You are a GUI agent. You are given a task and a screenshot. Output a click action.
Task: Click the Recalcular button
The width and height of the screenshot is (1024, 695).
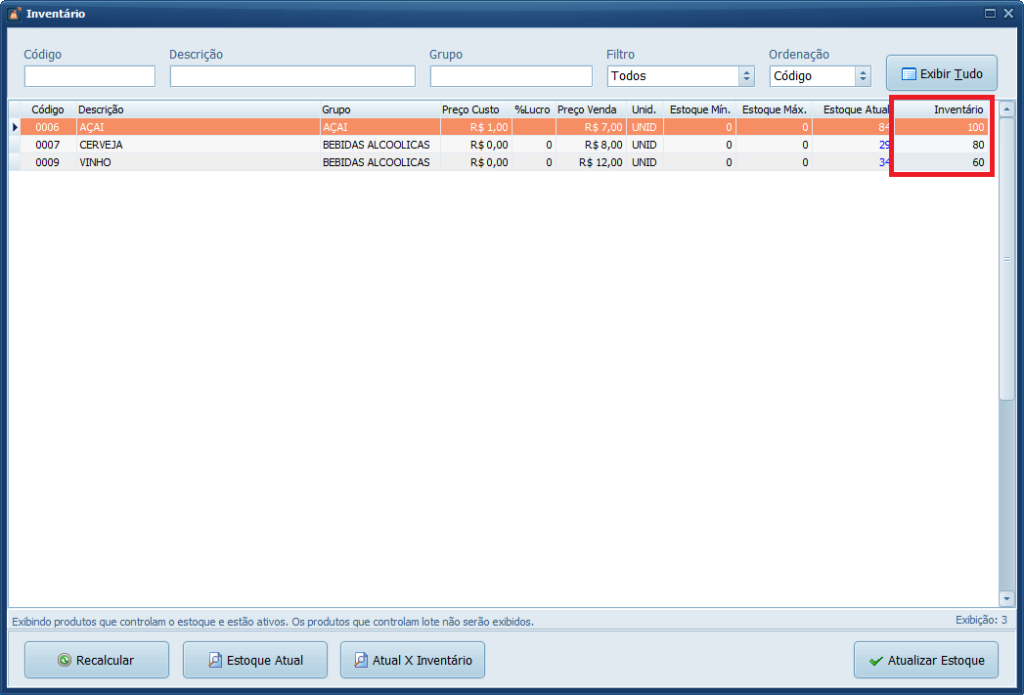click(96, 660)
